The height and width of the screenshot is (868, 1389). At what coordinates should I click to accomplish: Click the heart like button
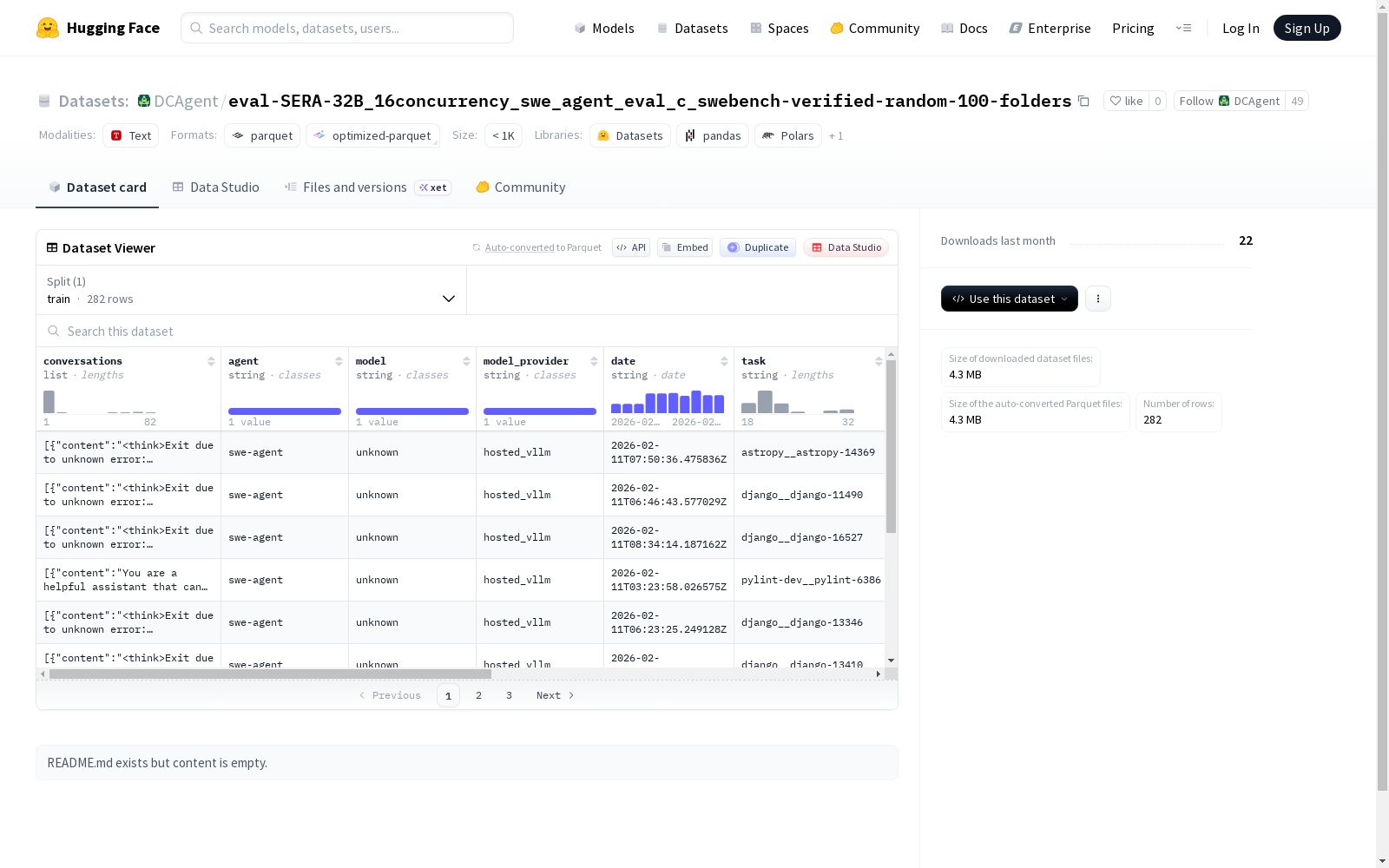click(x=1126, y=101)
